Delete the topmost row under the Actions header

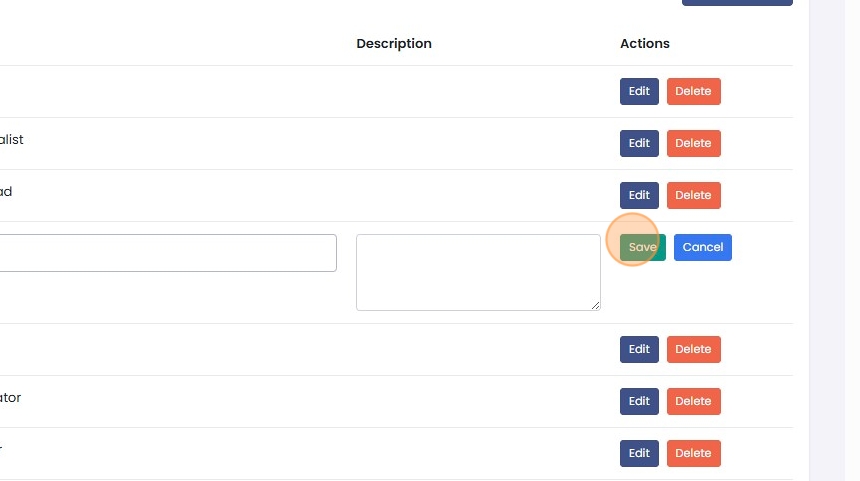coord(693,91)
